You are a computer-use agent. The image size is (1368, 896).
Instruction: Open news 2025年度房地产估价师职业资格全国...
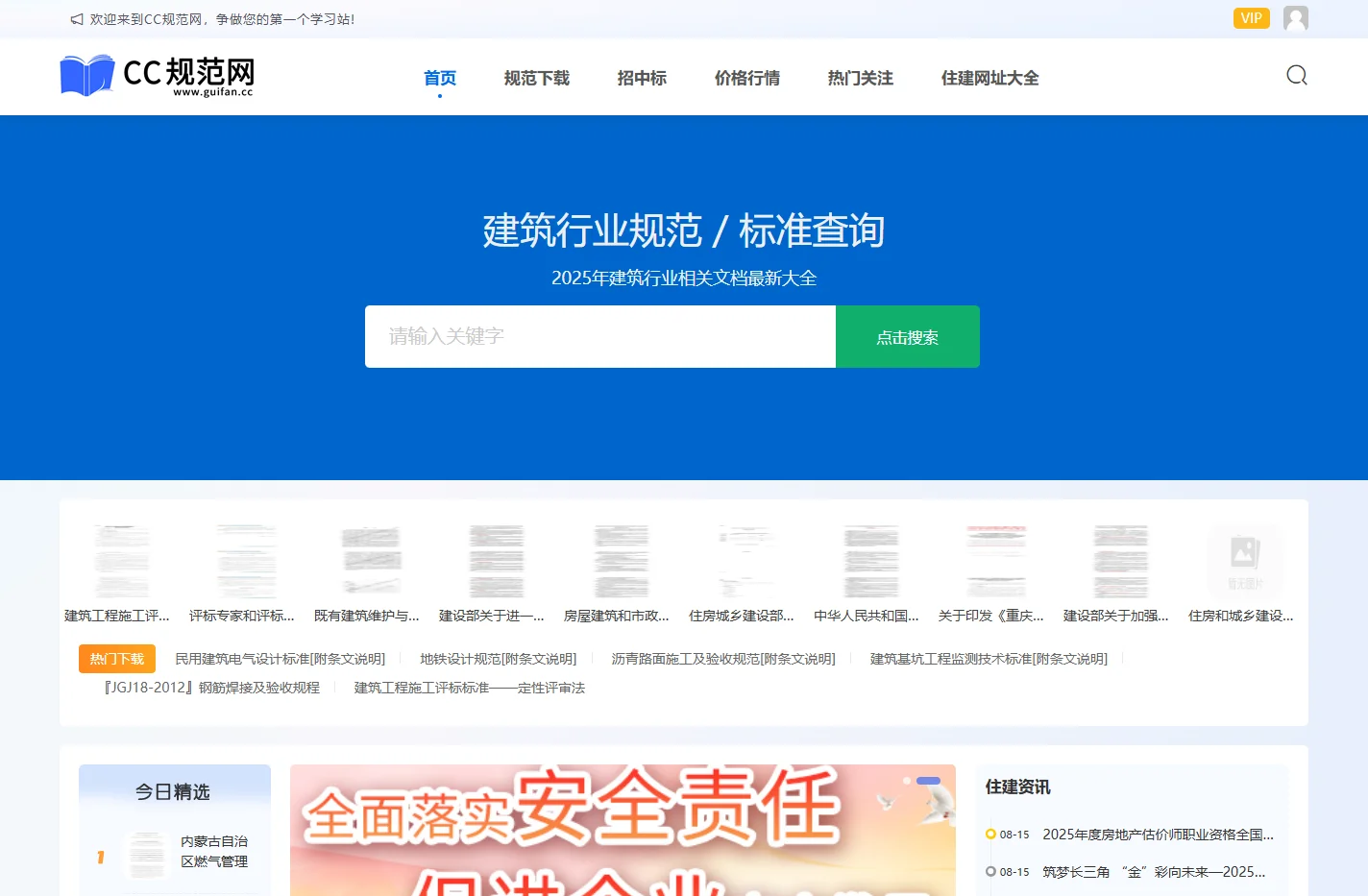(1158, 835)
